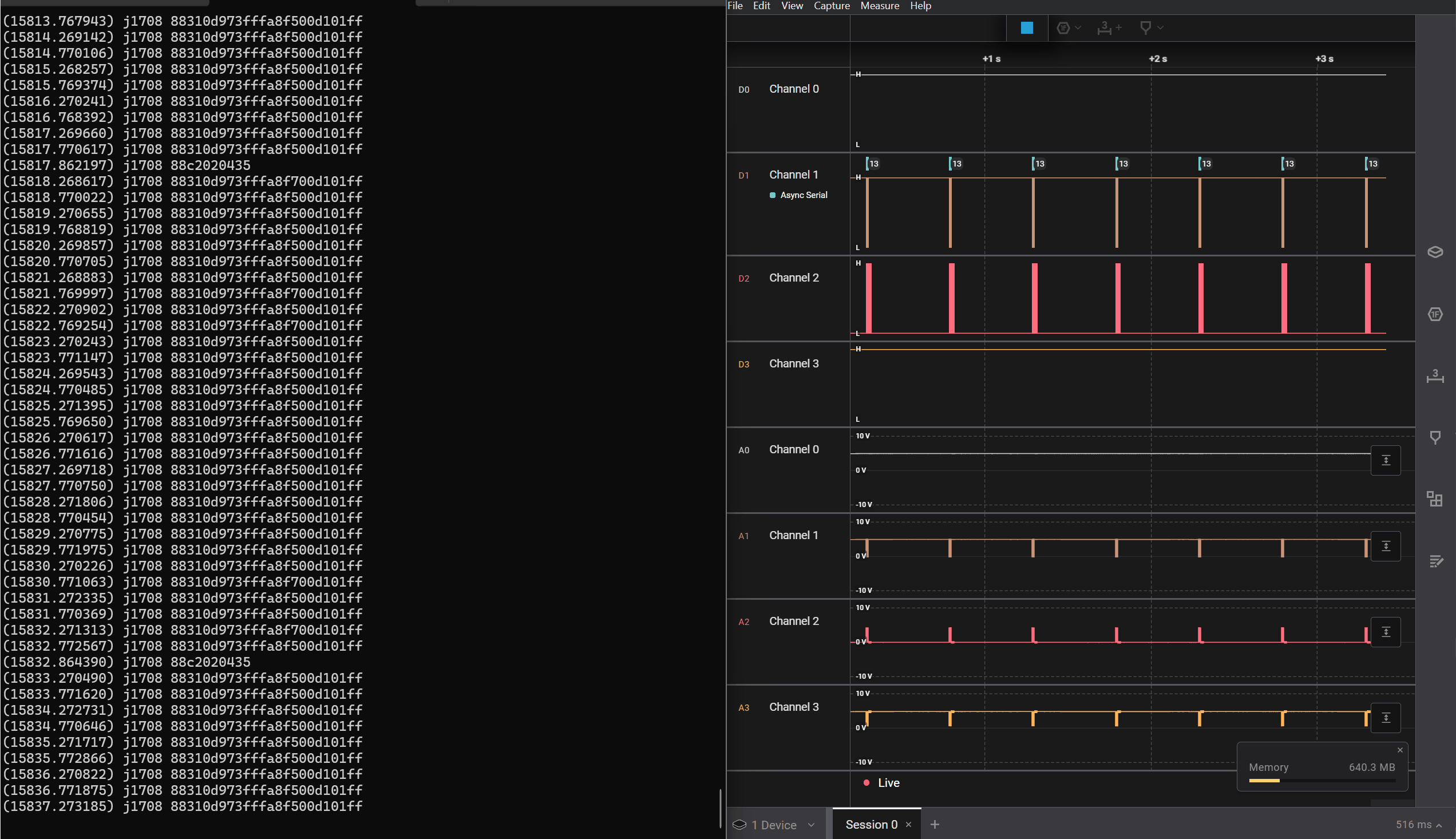Click the first '13' decoded frame marker
This screenshot has height=839, width=1456.
click(873, 164)
